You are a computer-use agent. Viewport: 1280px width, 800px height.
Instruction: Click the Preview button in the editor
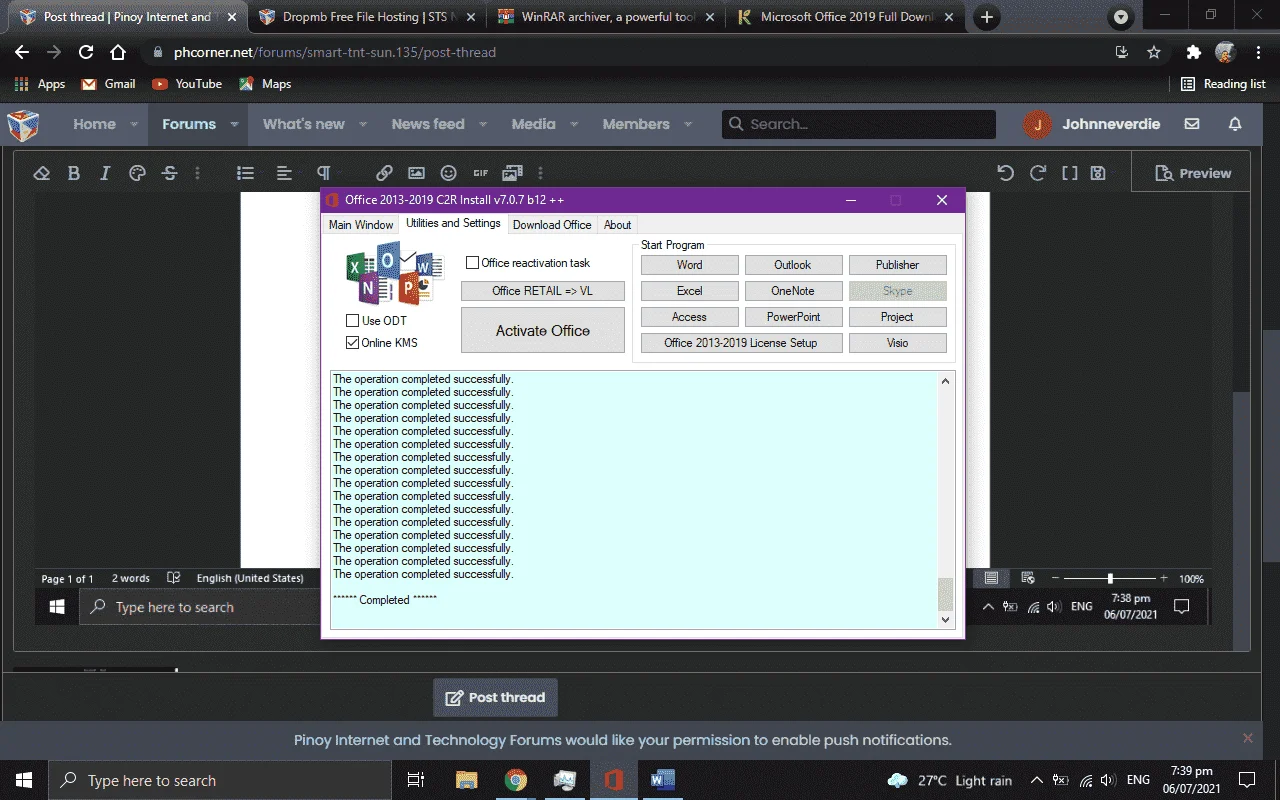(x=1192, y=173)
